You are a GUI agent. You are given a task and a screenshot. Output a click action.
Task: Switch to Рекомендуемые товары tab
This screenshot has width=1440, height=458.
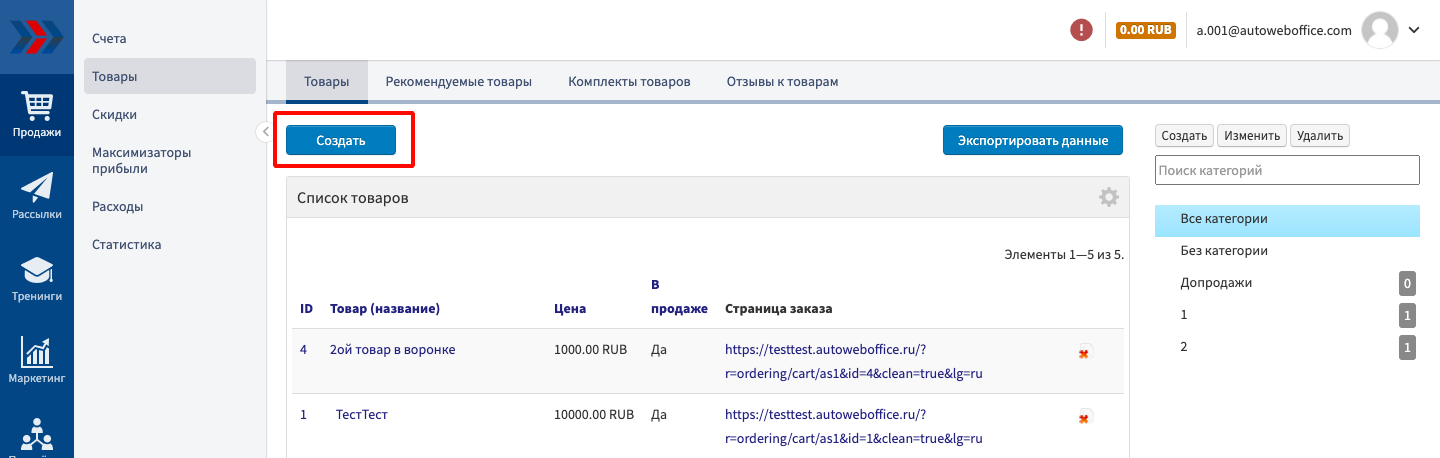[x=458, y=82]
